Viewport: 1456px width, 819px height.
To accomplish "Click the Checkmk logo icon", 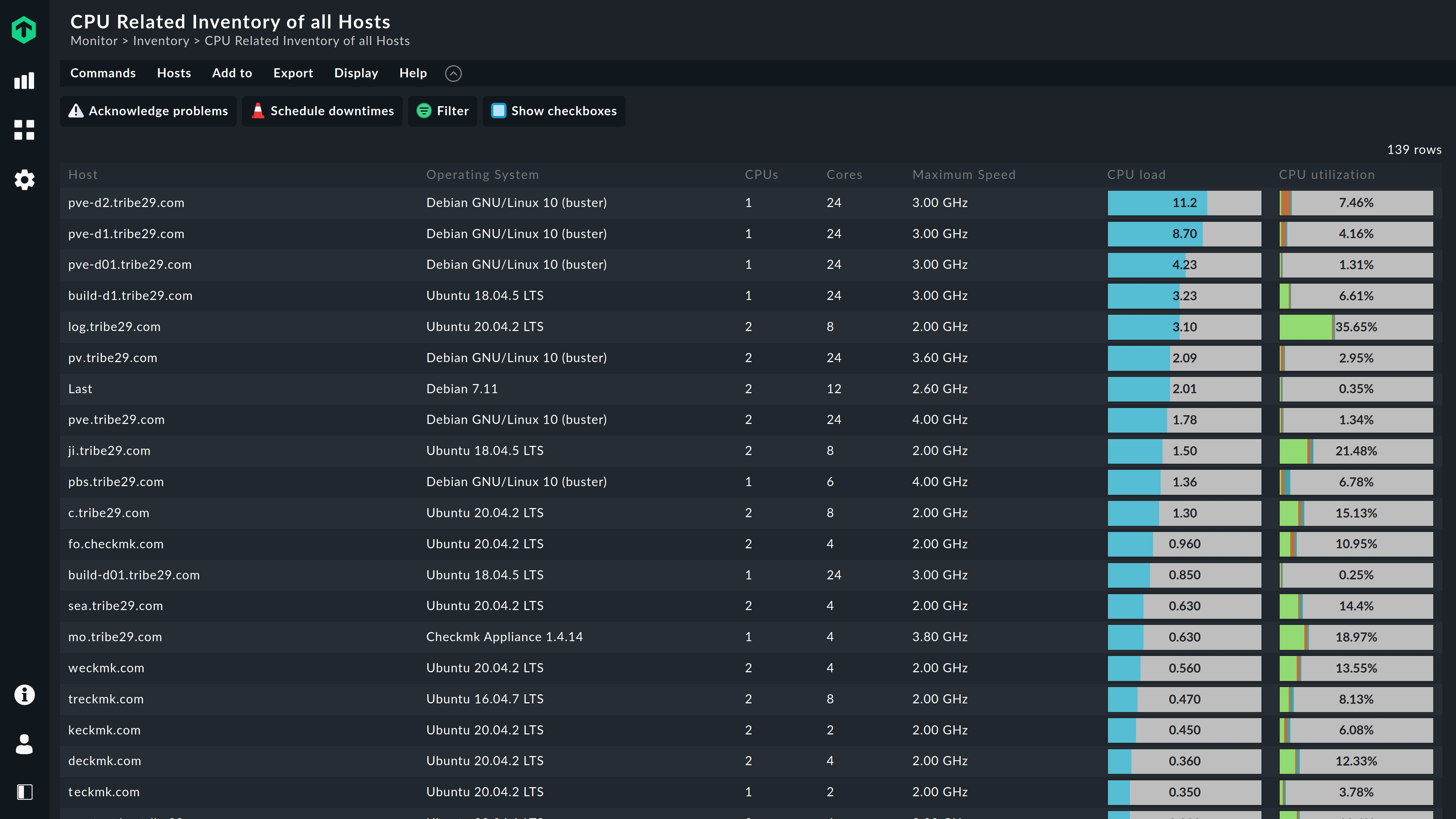I will click(24, 30).
